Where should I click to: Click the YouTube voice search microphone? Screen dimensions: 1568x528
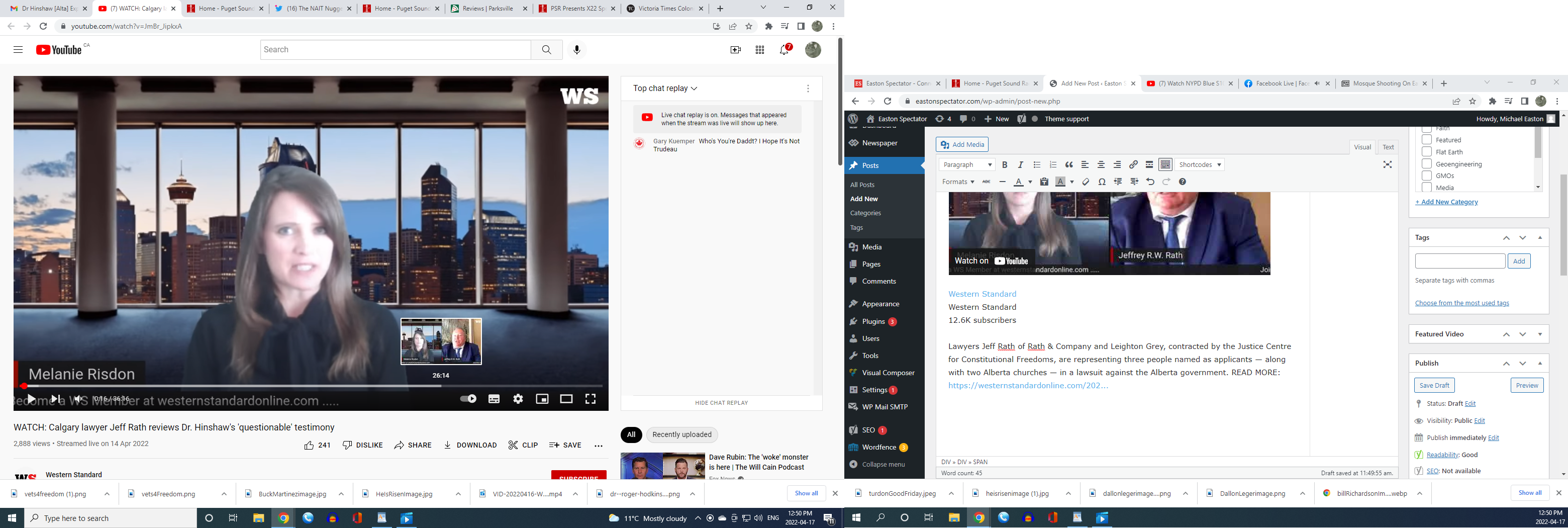click(576, 50)
